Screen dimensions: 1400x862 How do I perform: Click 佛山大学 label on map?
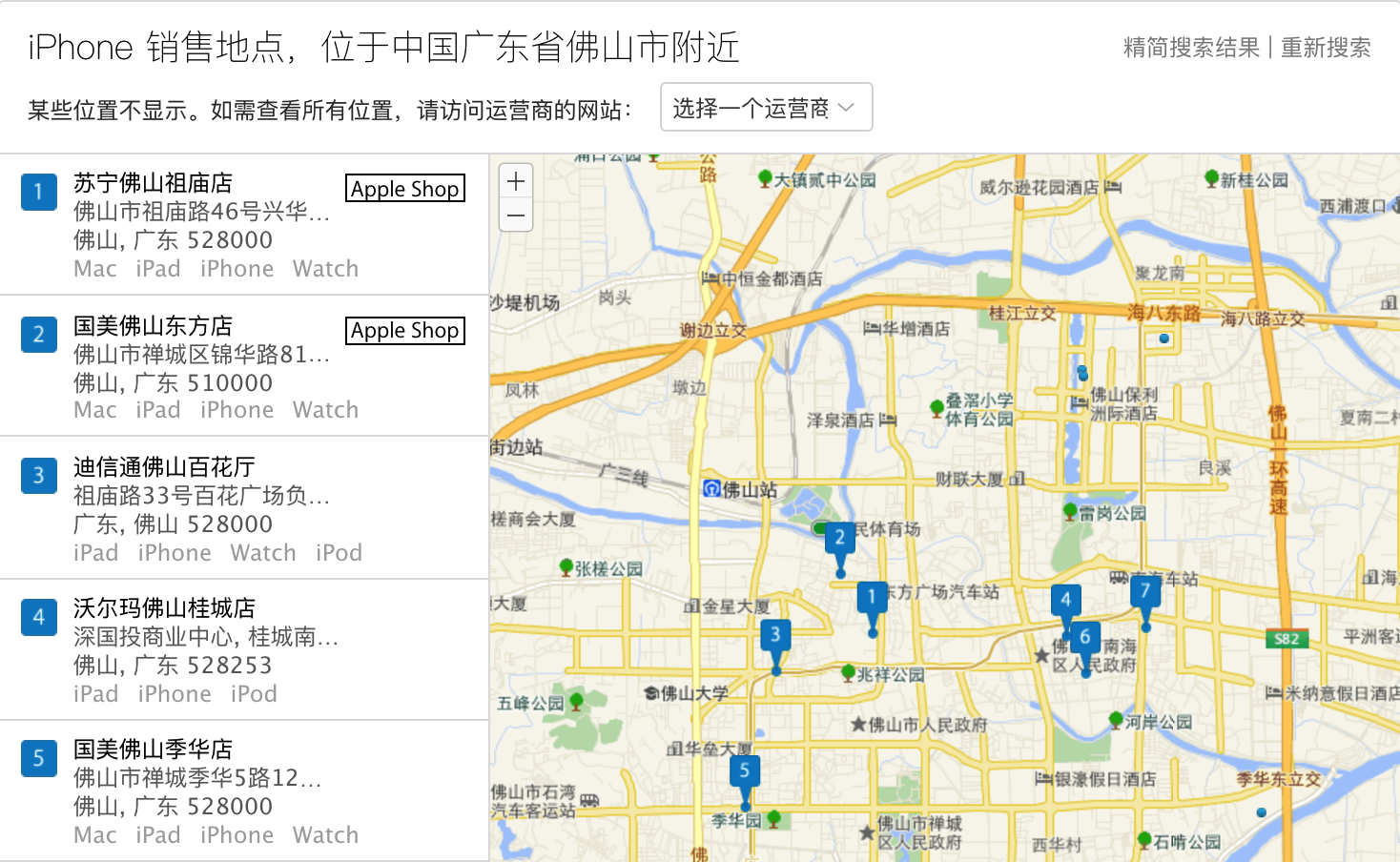(x=694, y=693)
